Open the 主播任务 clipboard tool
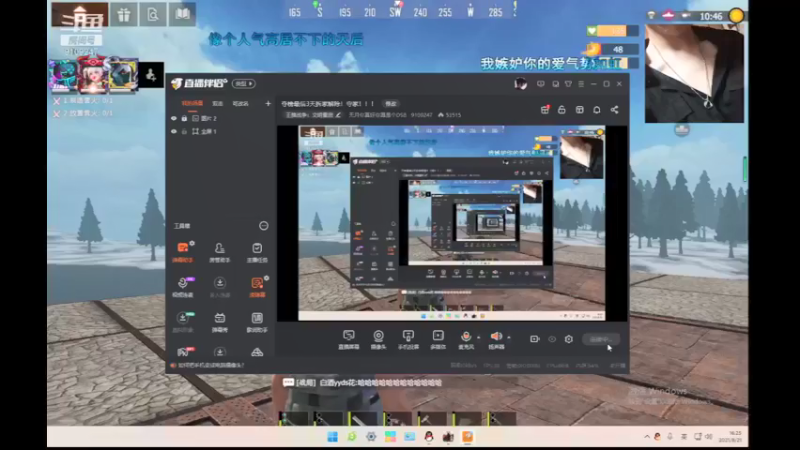The width and height of the screenshot is (800, 450). pos(257,252)
